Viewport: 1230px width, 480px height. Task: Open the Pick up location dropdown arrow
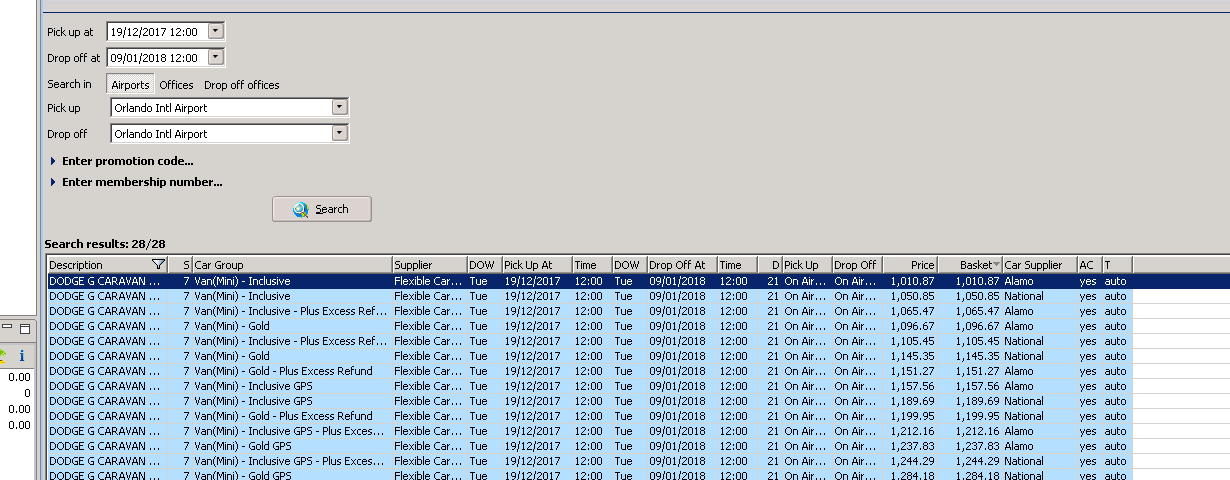340,107
